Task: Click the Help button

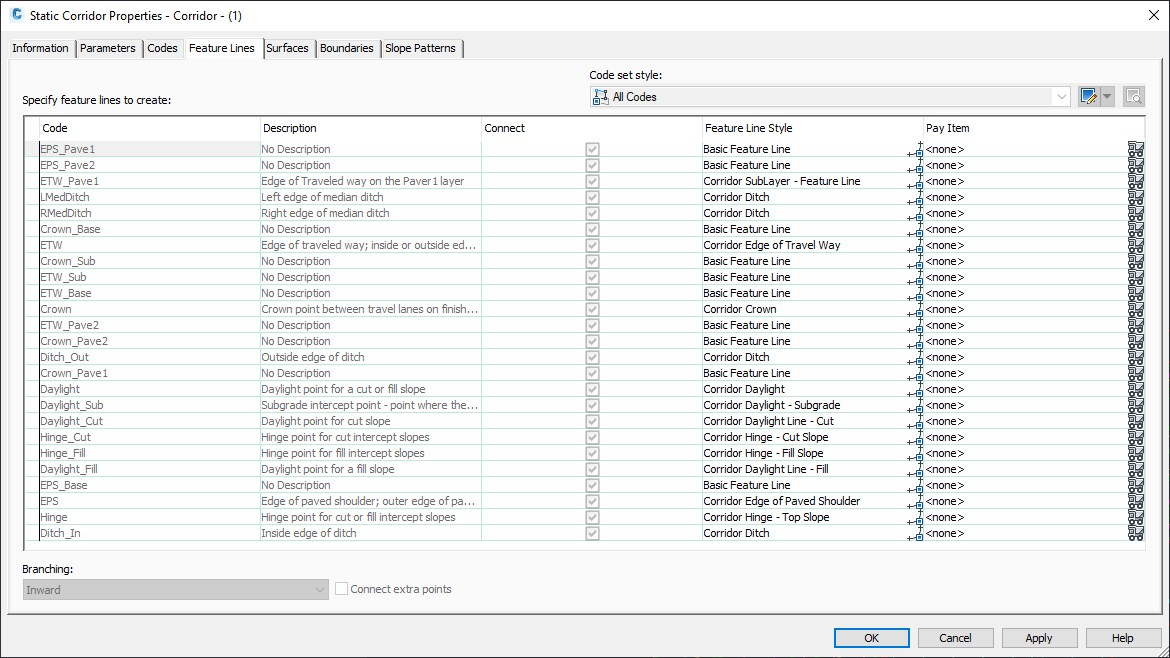Action: click(1123, 637)
